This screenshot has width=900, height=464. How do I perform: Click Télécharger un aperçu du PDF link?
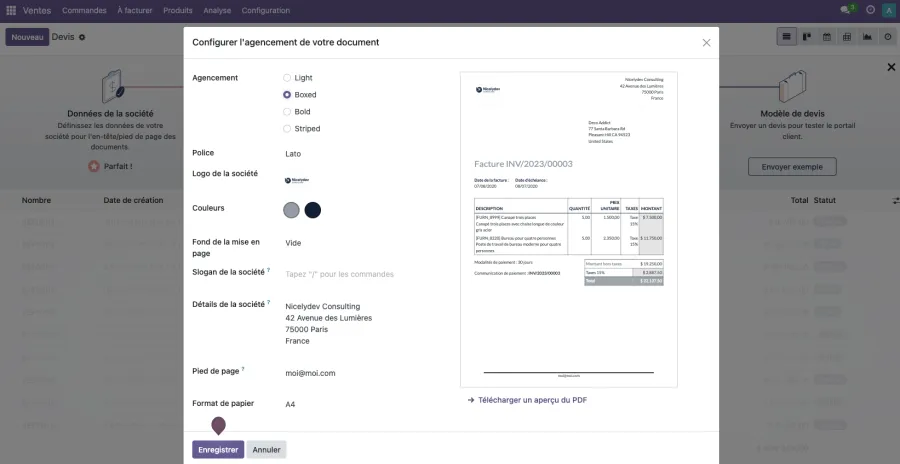point(532,400)
